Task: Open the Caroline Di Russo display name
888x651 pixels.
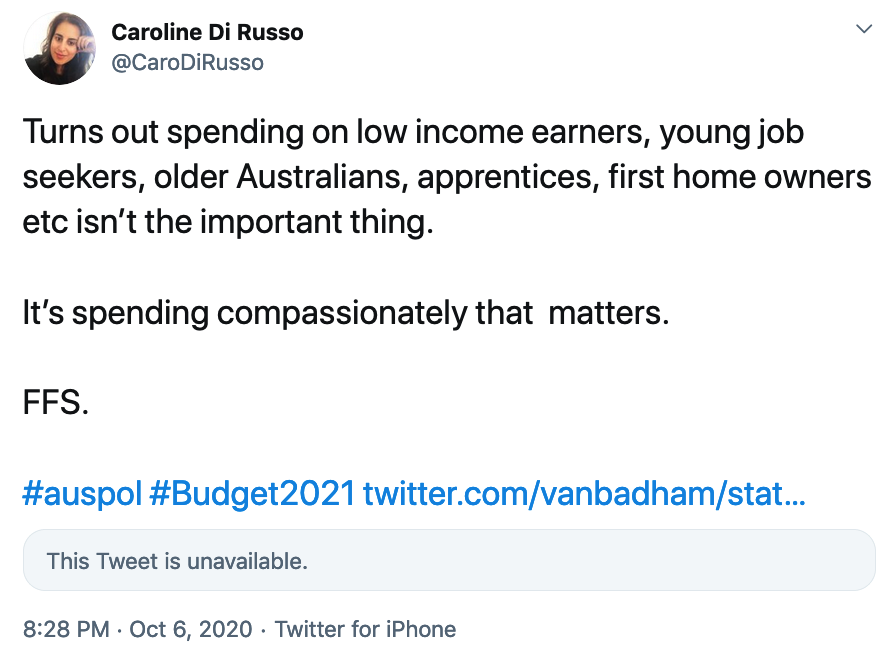Action: (207, 33)
